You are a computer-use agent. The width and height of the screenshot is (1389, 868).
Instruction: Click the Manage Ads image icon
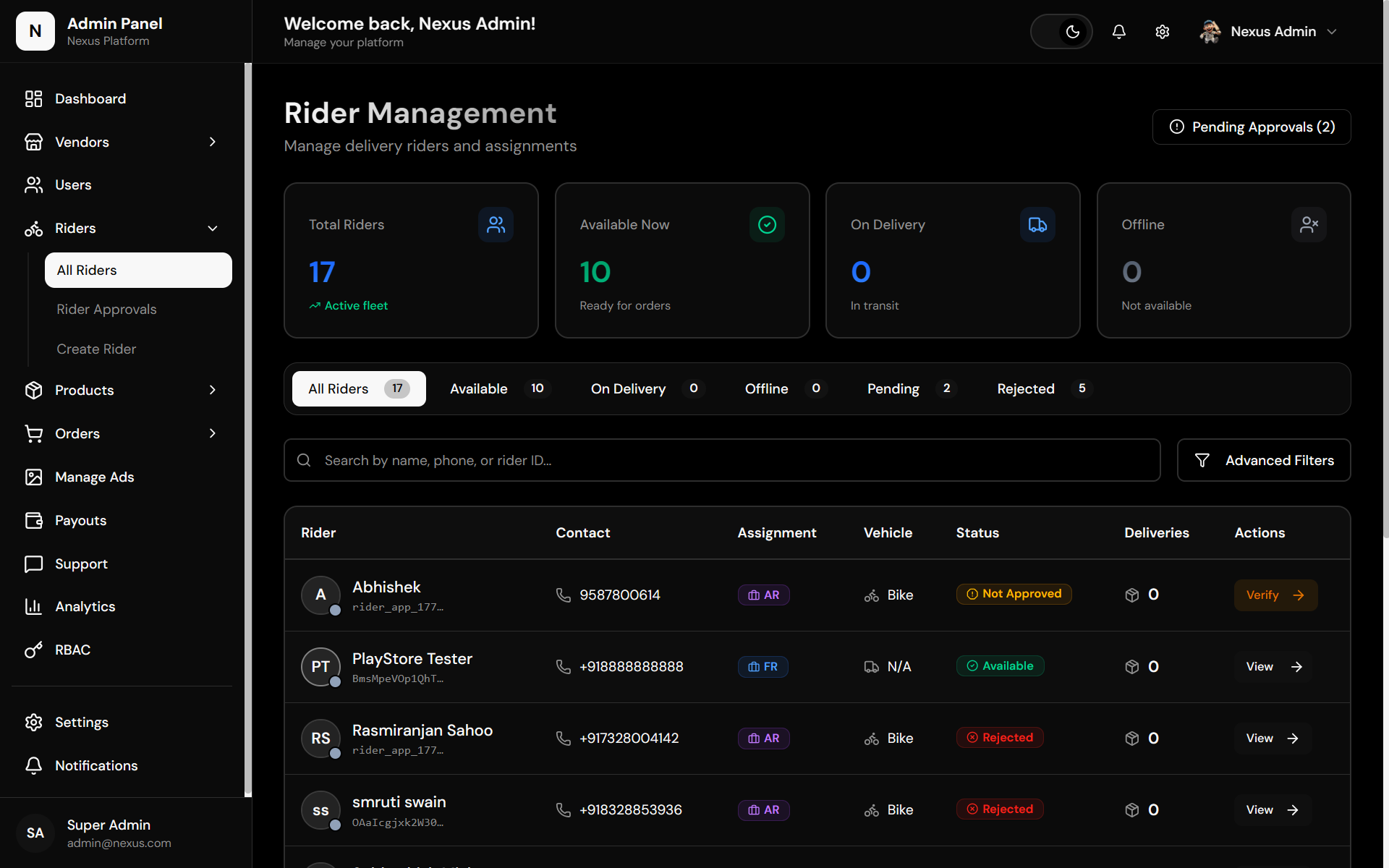pyautogui.click(x=33, y=477)
